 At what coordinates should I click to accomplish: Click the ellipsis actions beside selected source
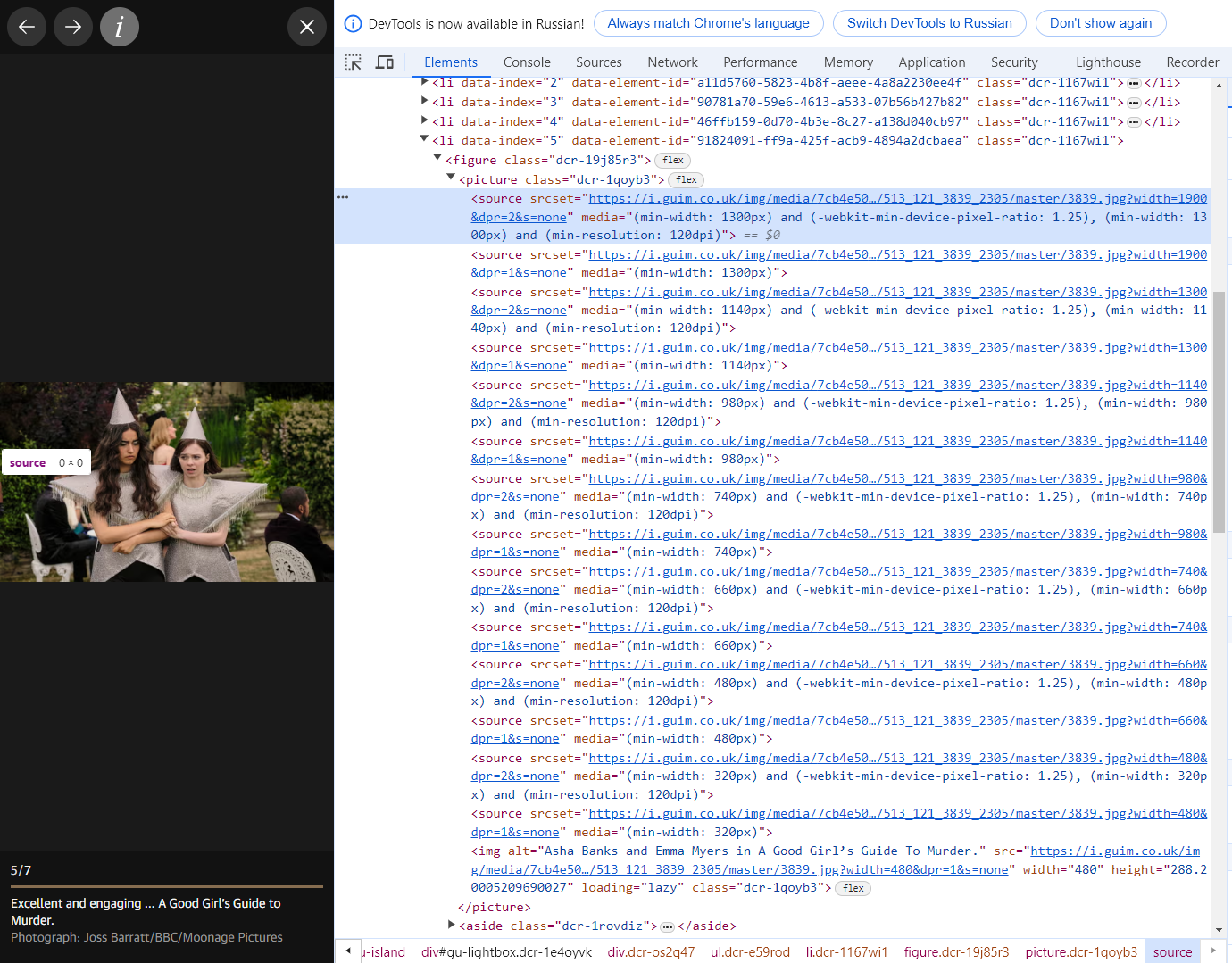pos(343,197)
